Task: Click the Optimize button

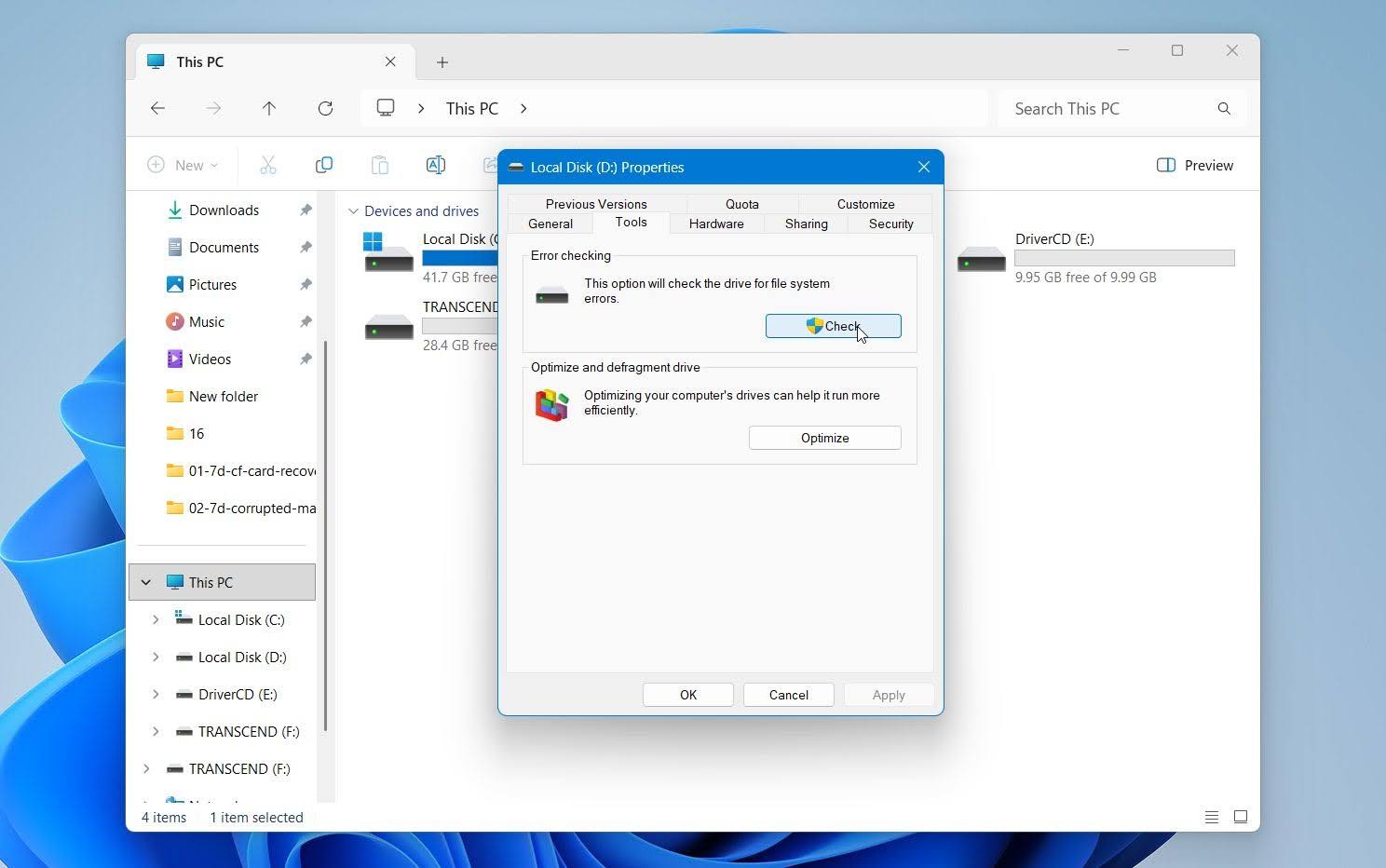Action: [825, 438]
